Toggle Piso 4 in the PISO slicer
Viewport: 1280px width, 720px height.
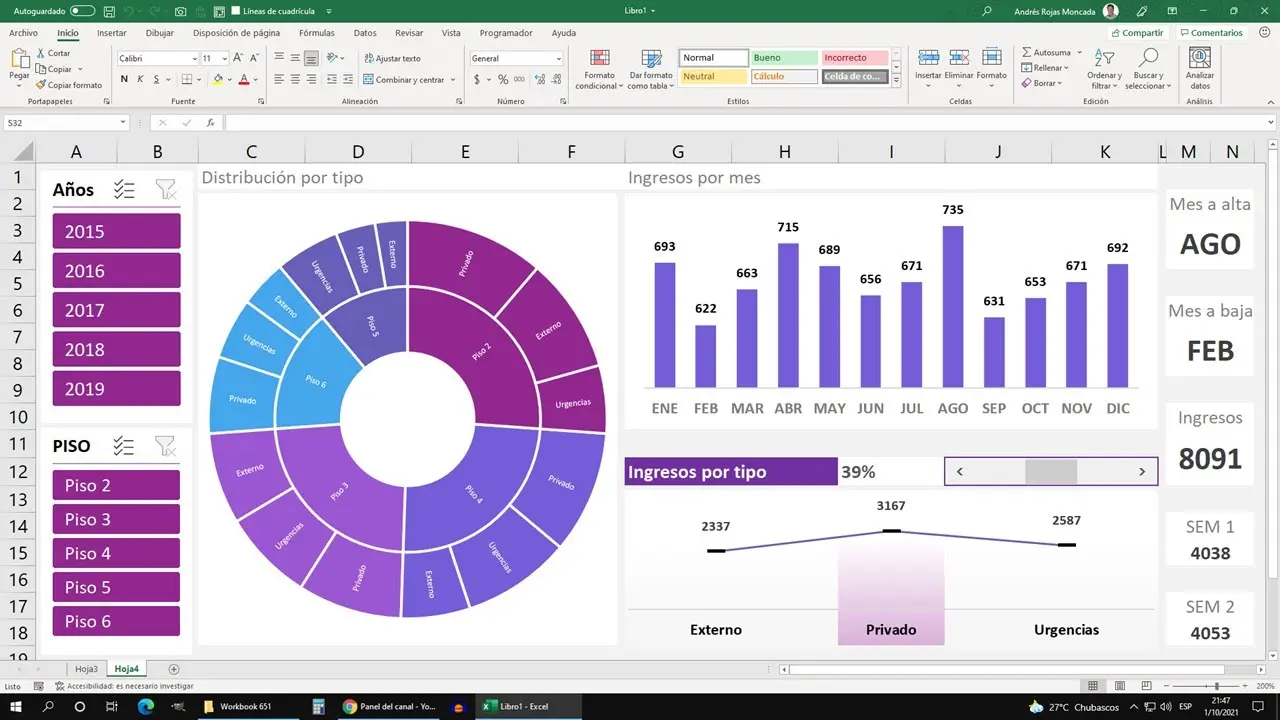pyautogui.click(x=116, y=552)
